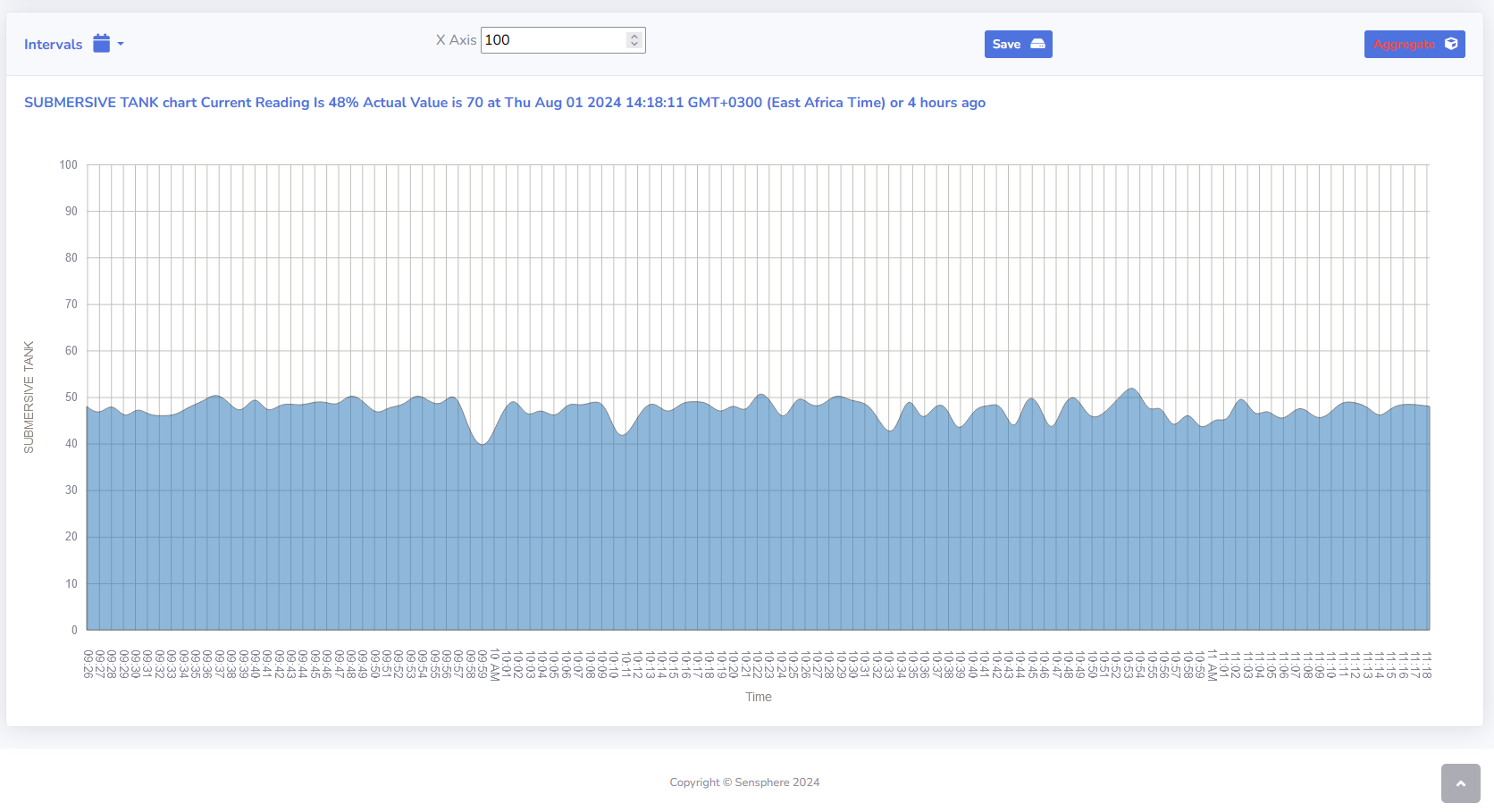Click the cube icon inside Aggregate

[x=1451, y=44]
